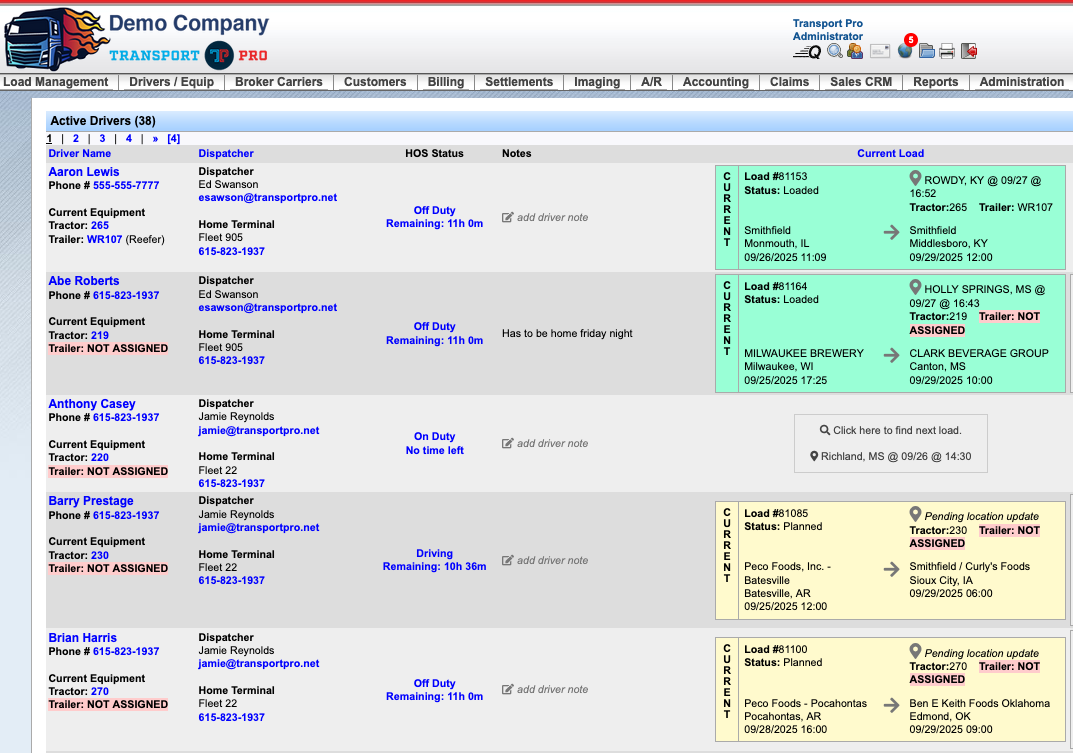Open the Settlements menu

click(x=519, y=81)
